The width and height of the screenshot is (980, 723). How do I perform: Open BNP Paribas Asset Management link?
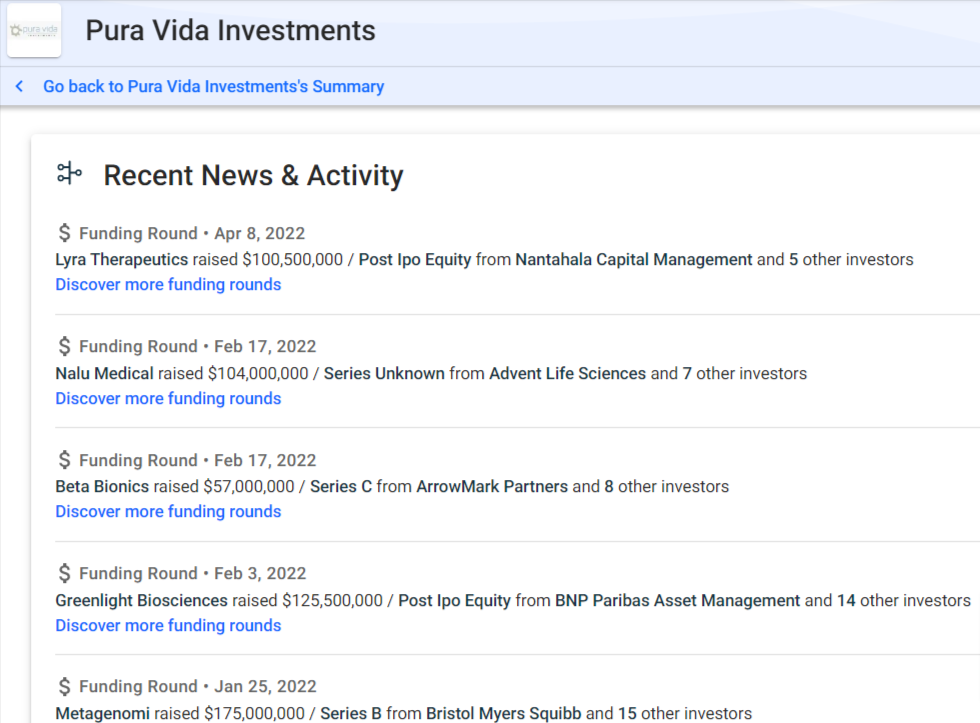(x=677, y=600)
